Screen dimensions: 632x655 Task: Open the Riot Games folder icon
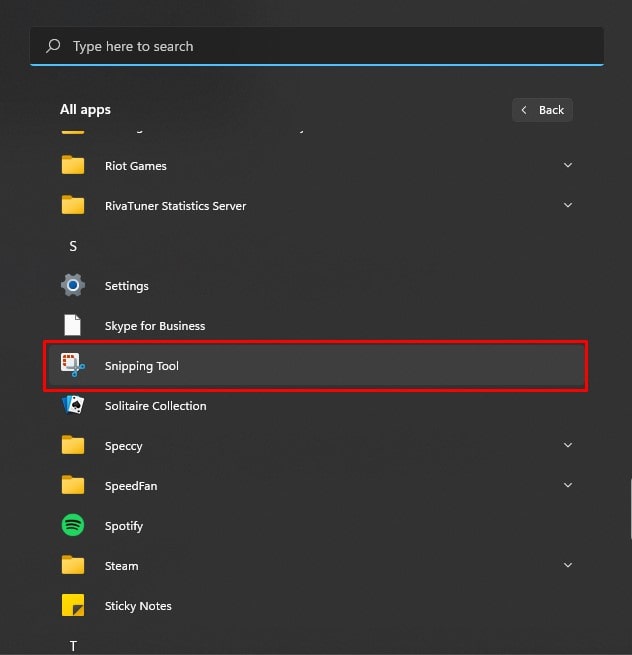click(x=73, y=165)
